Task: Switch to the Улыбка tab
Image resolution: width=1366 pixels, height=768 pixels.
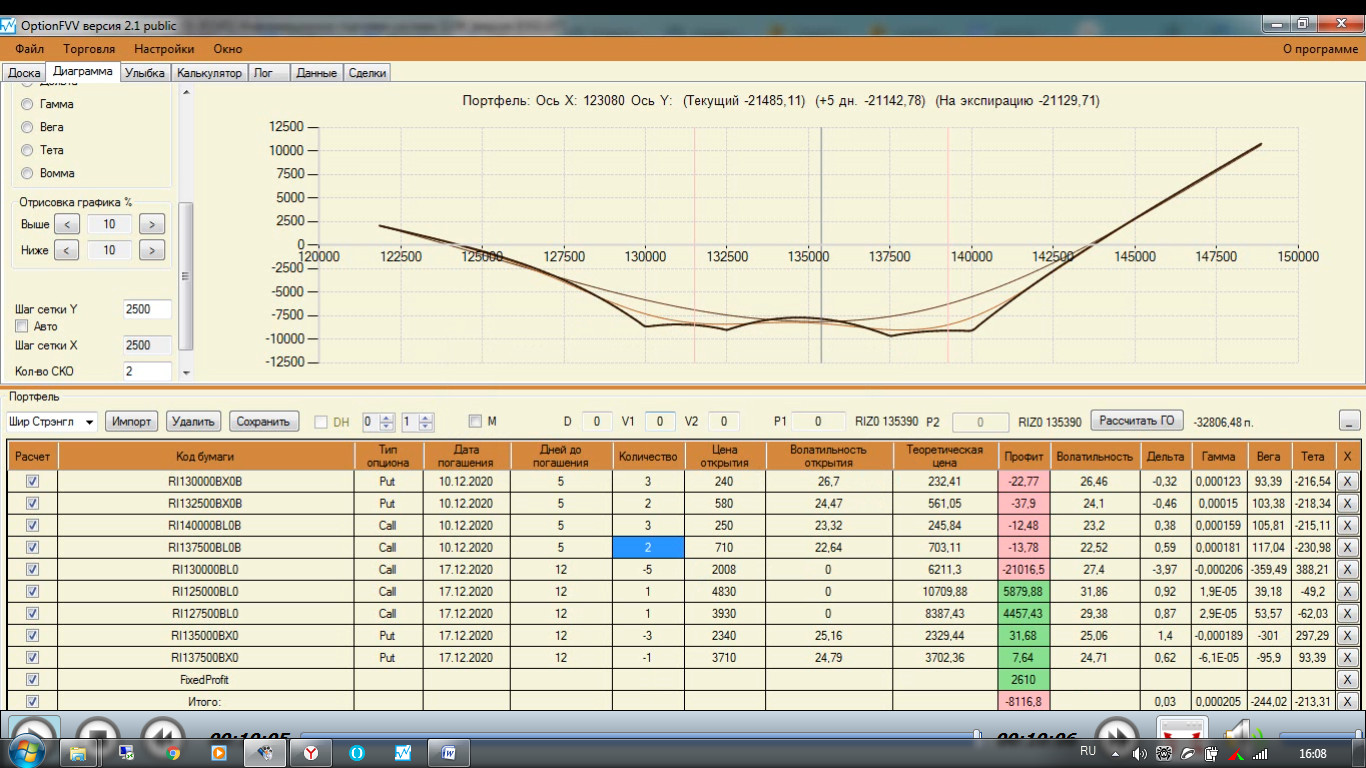Action: (x=145, y=73)
